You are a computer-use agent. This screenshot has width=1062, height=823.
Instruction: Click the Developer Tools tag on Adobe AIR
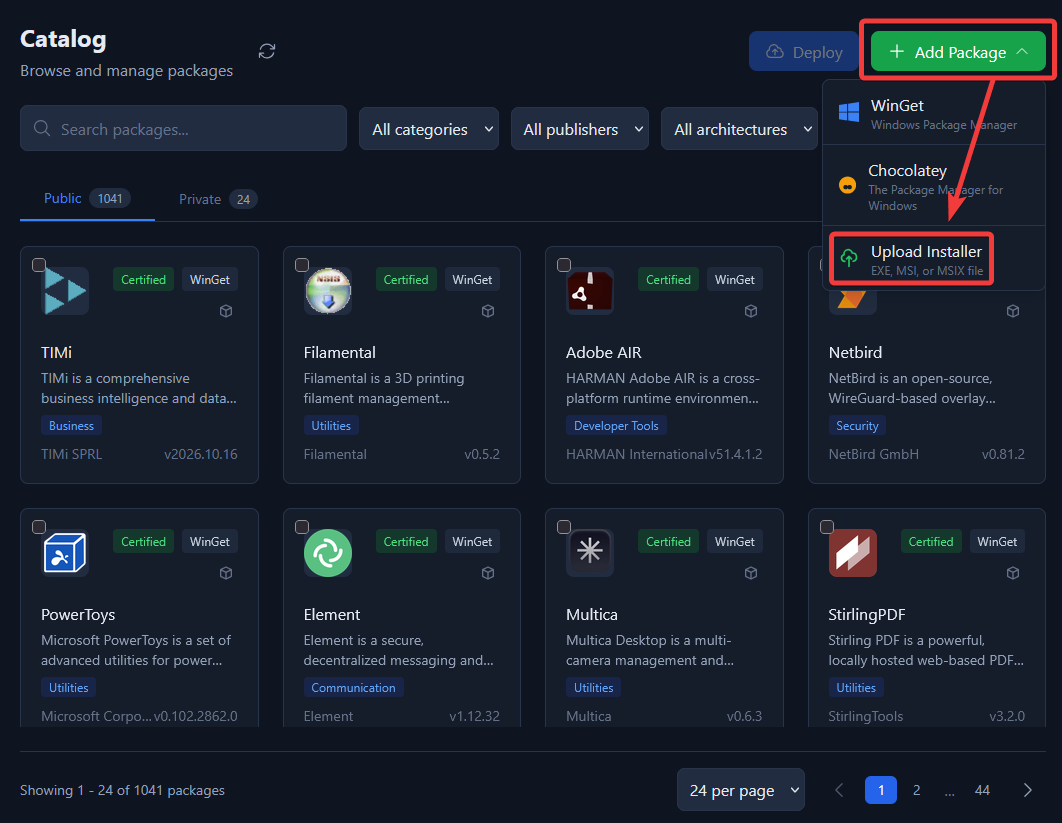pyautogui.click(x=616, y=425)
